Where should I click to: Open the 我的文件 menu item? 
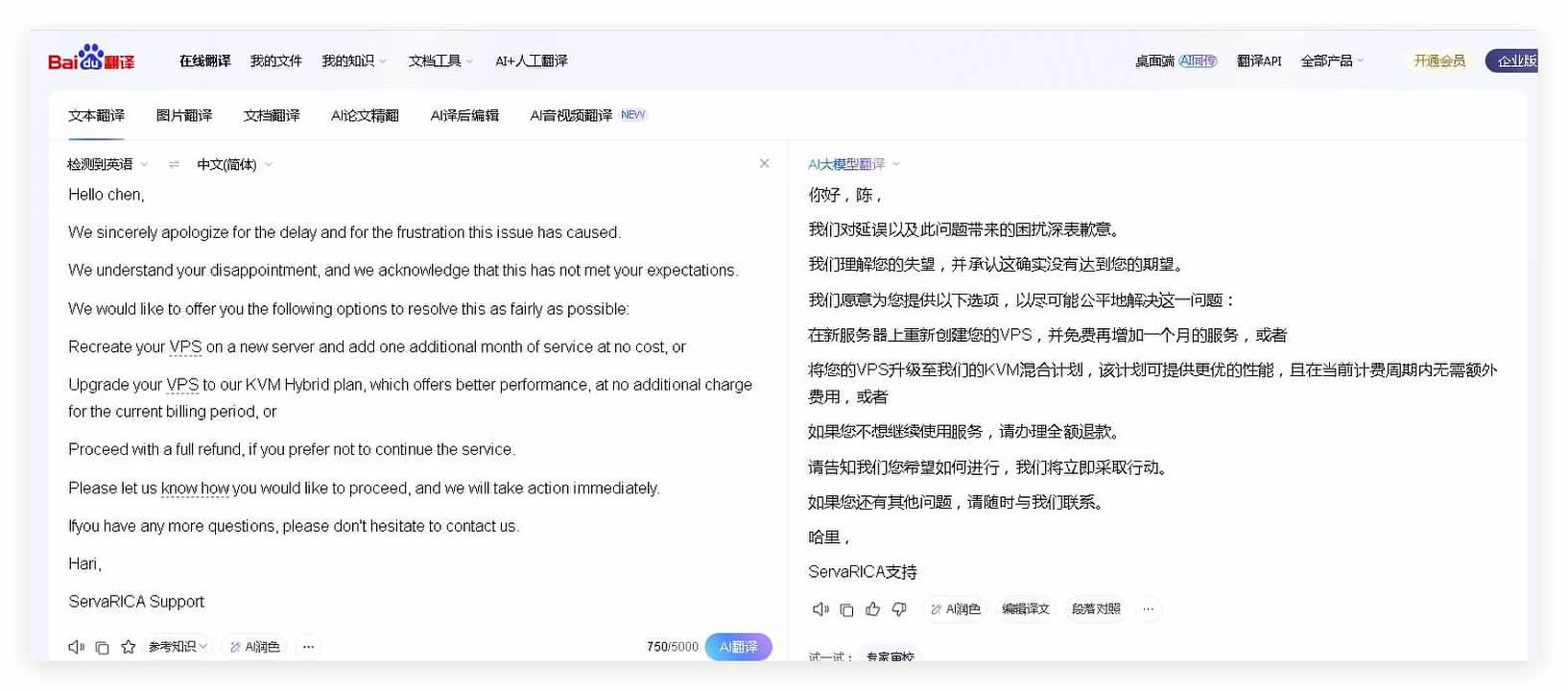coord(275,60)
